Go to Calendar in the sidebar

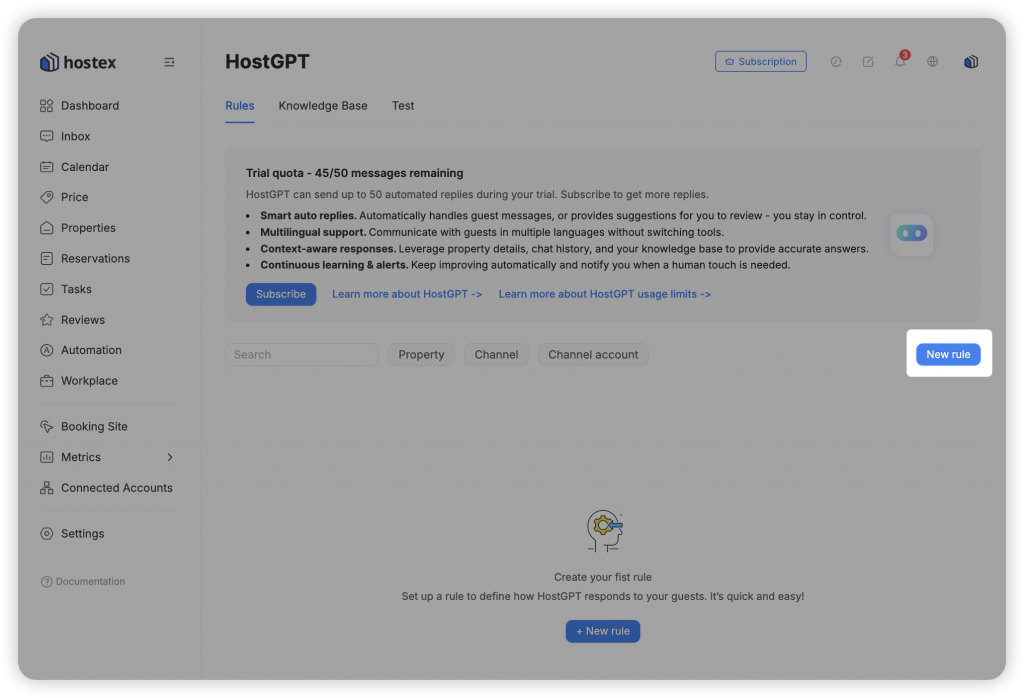(84, 167)
